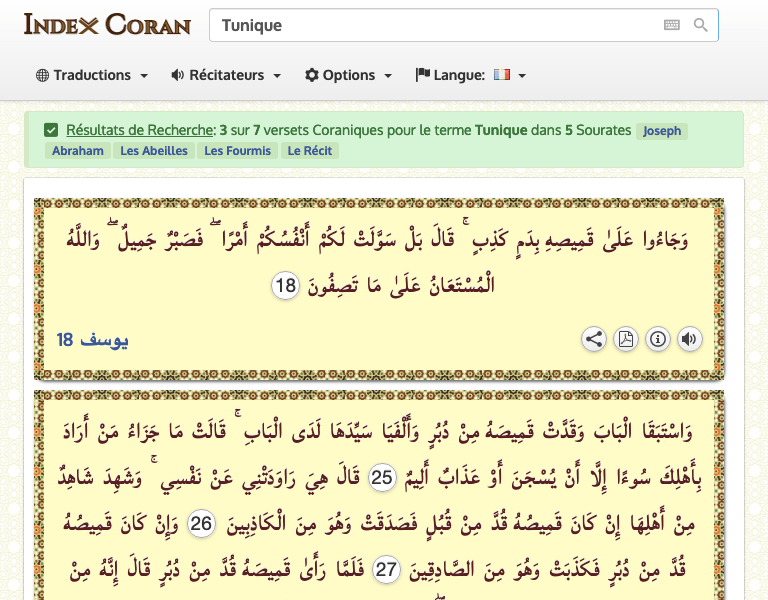The width and height of the screenshot is (768, 600).
Task: Expand the Traductions dropdown
Action: pyautogui.click(x=92, y=75)
